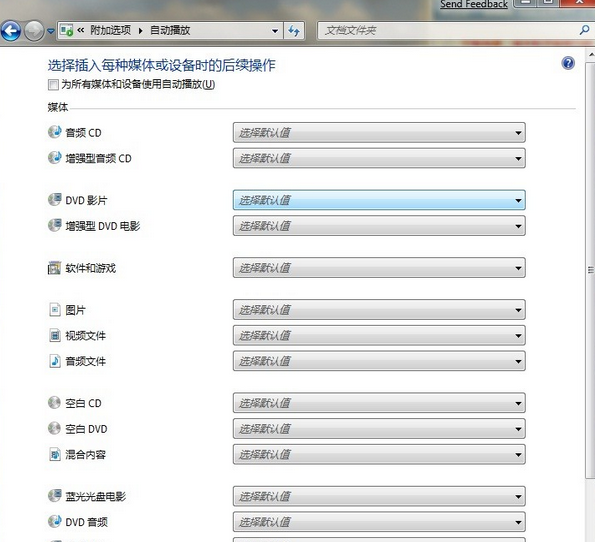Viewport: 595px width, 542px height.
Task: Expand the 视频文件 action dropdown
Action: tap(379, 336)
